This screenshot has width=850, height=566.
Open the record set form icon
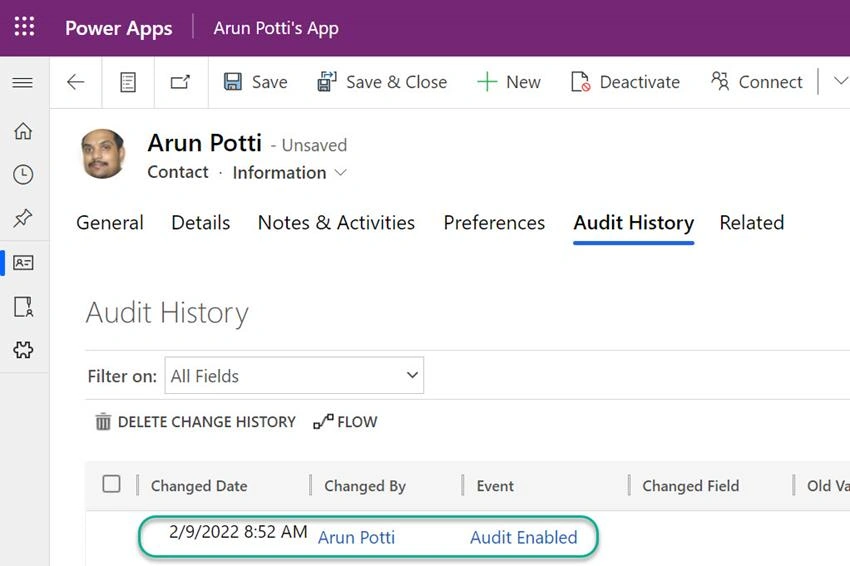pos(128,82)
